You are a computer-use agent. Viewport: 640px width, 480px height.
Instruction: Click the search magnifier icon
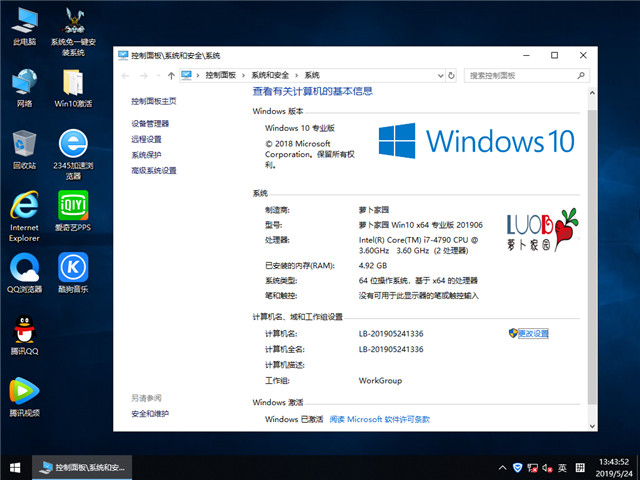pos(581,76)
